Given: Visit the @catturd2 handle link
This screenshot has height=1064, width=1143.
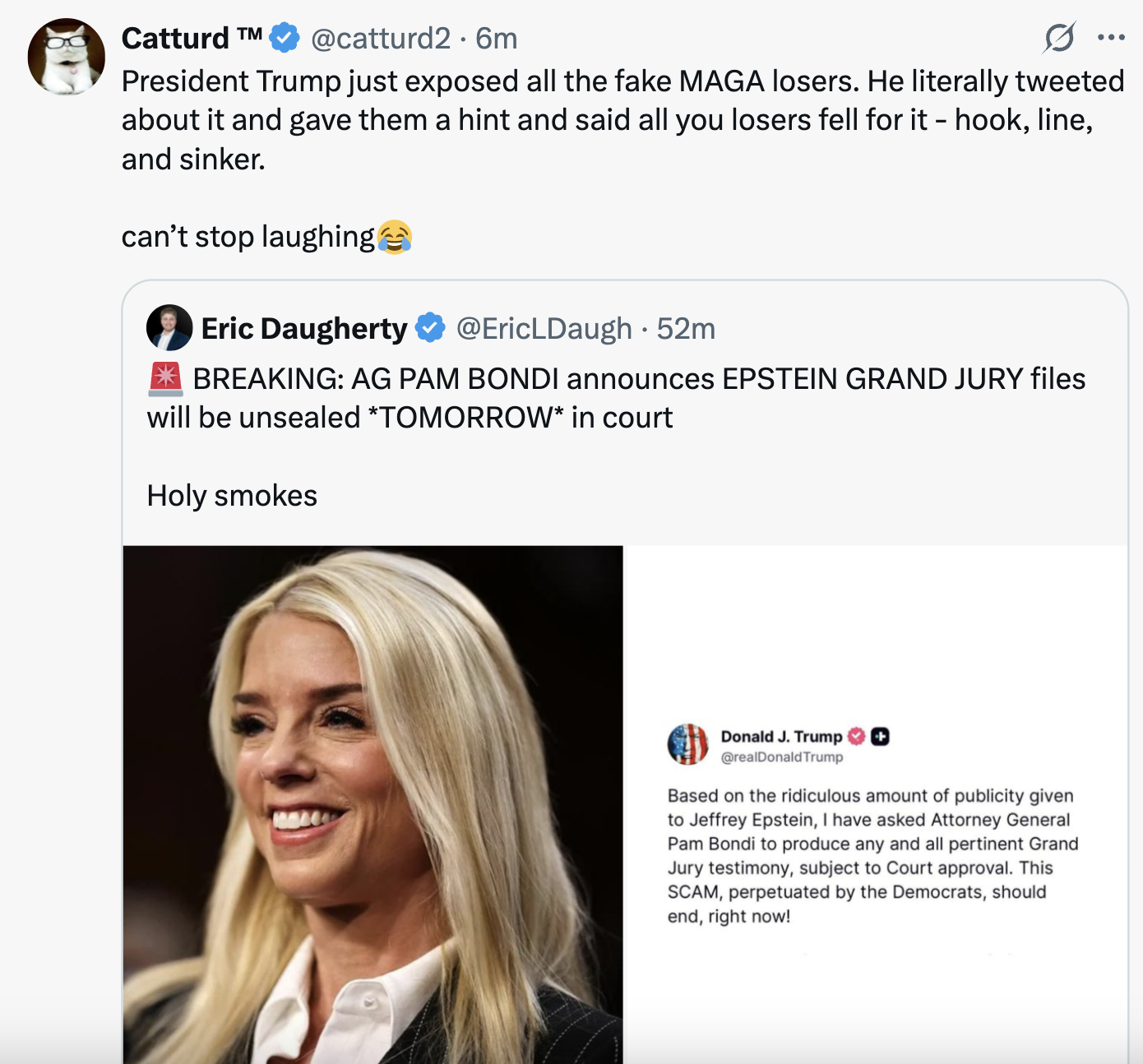Looking at the screenshot, I should (x=381, y=38).
